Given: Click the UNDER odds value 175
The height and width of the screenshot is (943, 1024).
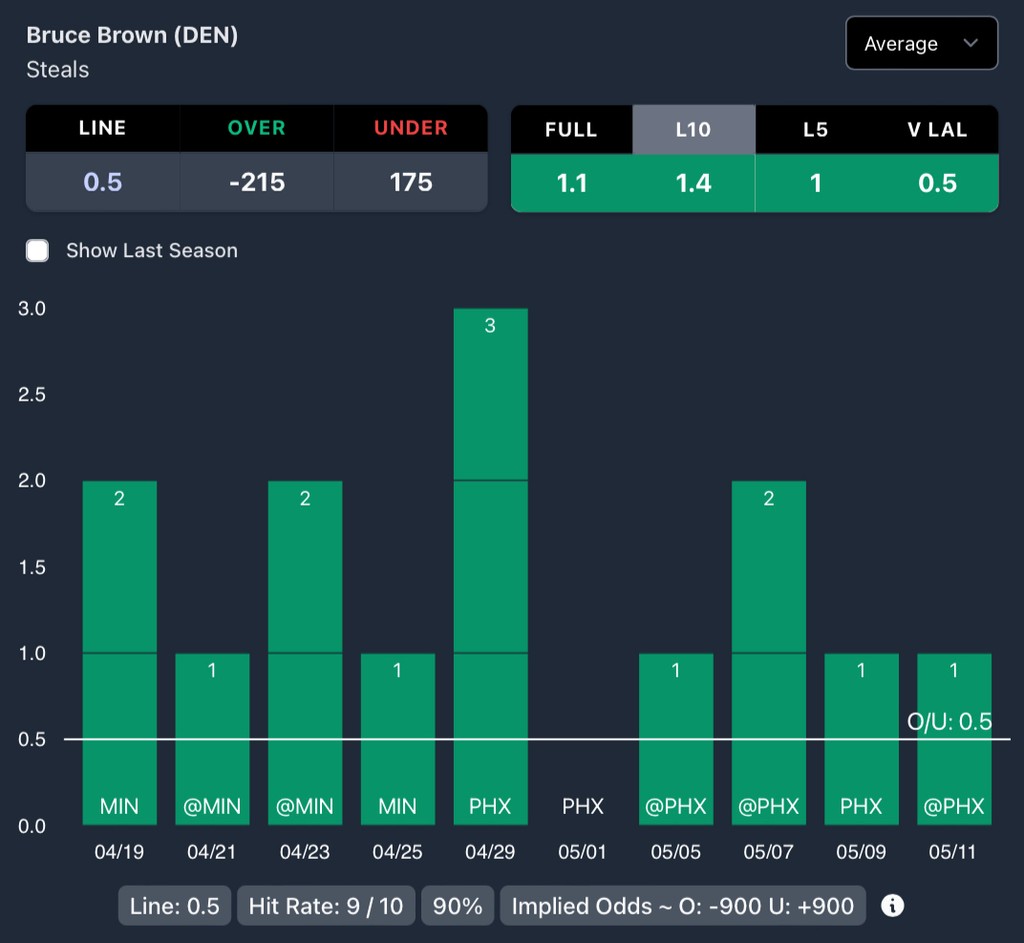Looking at the screenshot, I should (411, 182).
